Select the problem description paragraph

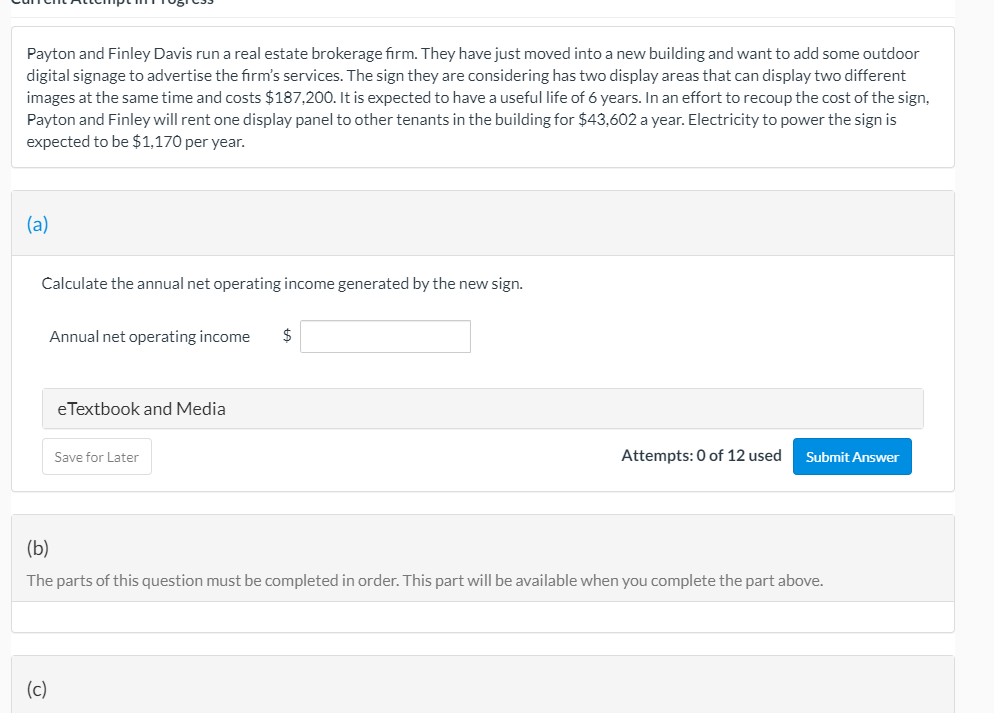point(480,97)
